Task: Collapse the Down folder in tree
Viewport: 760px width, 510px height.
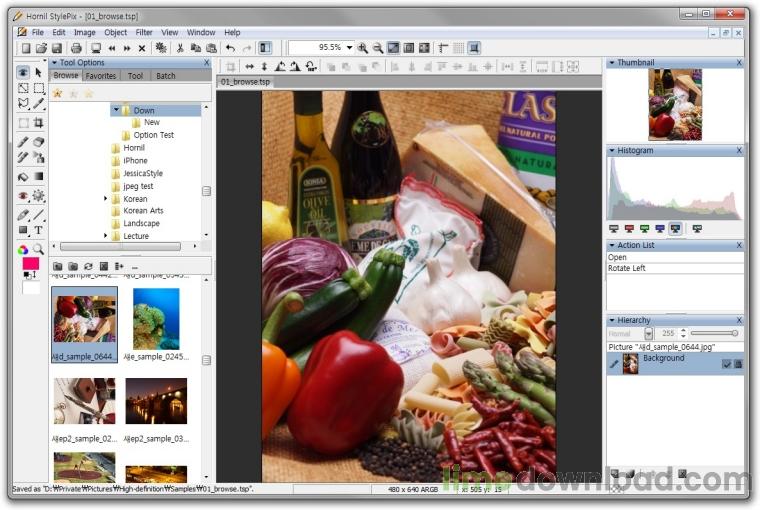Action: 115,110
